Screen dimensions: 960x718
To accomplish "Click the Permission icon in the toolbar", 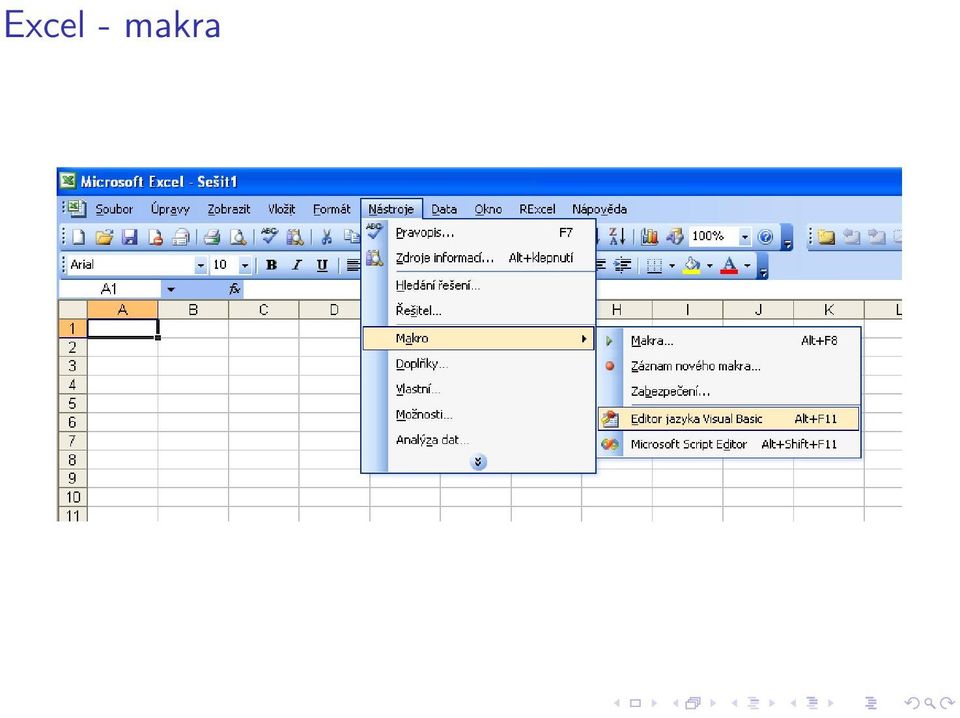I will (156, 237).
